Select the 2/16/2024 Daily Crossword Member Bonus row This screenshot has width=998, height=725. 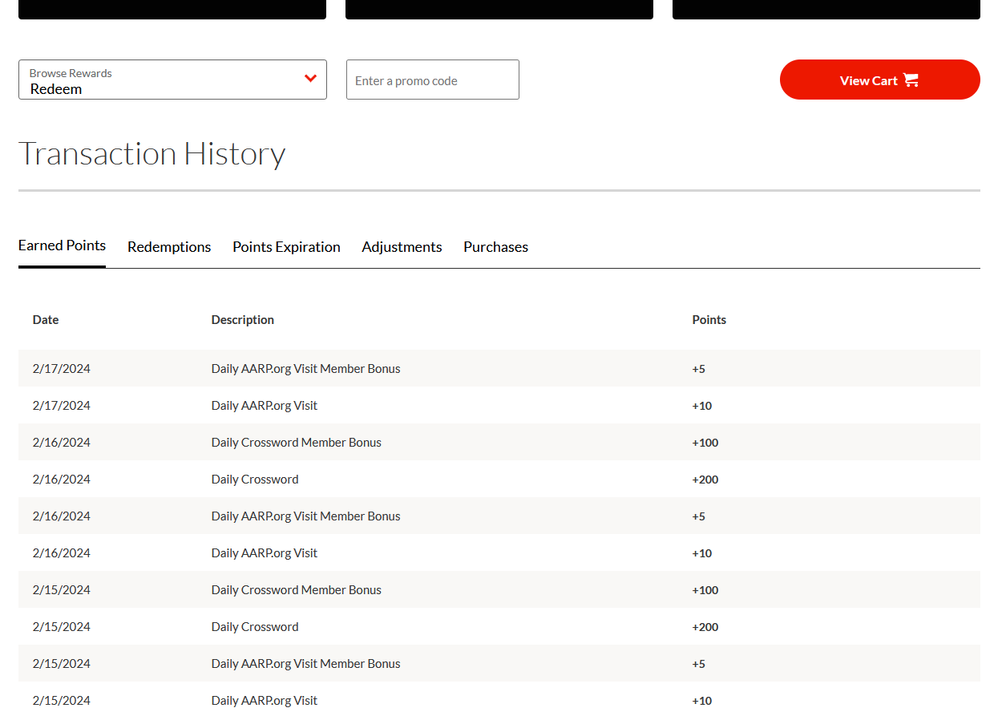coord(296,443)
